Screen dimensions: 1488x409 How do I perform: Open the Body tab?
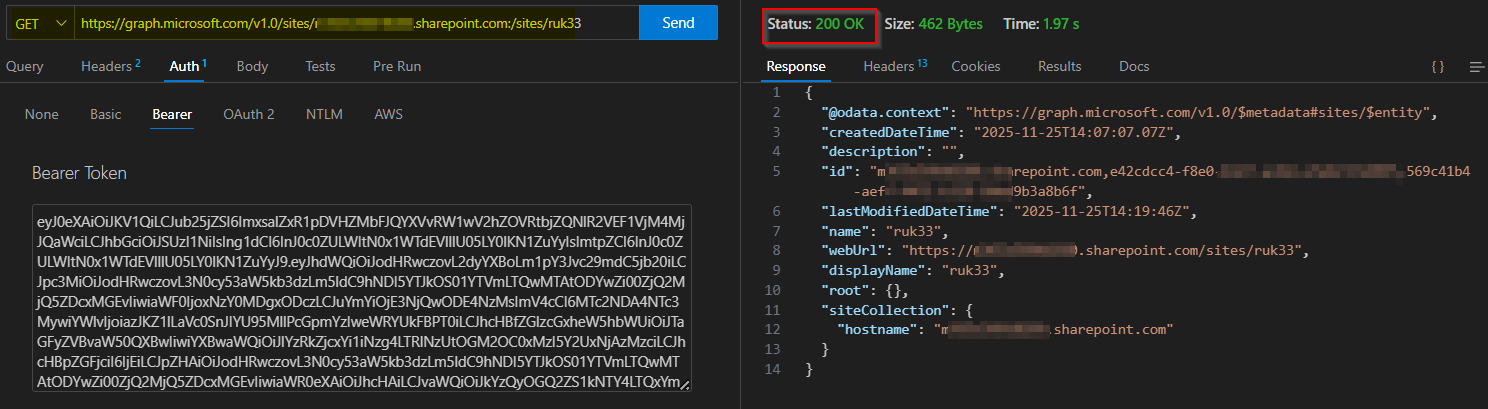pyautogui.click(x=252, y=66)
